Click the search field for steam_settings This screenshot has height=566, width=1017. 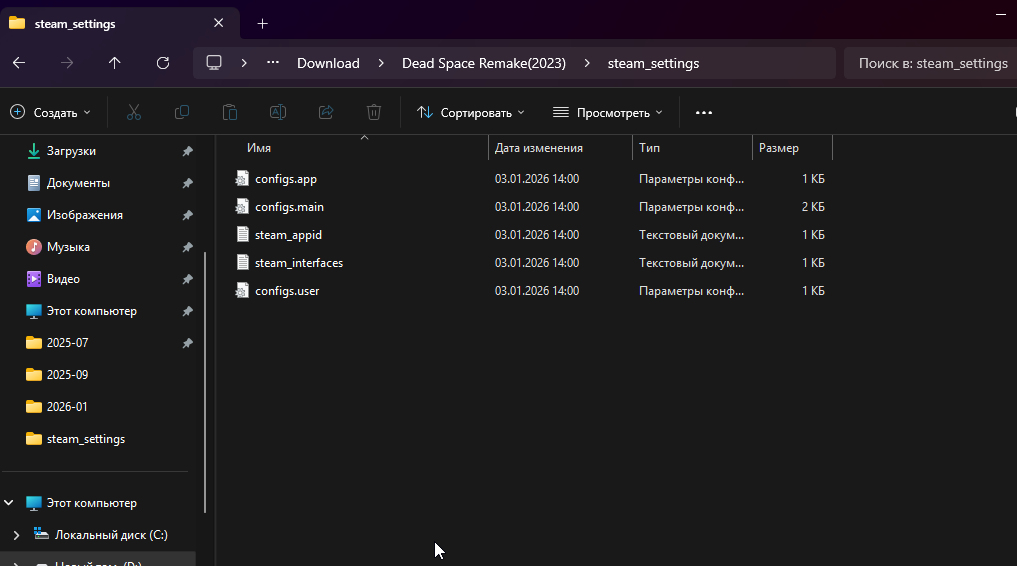(x=930, y=63)
